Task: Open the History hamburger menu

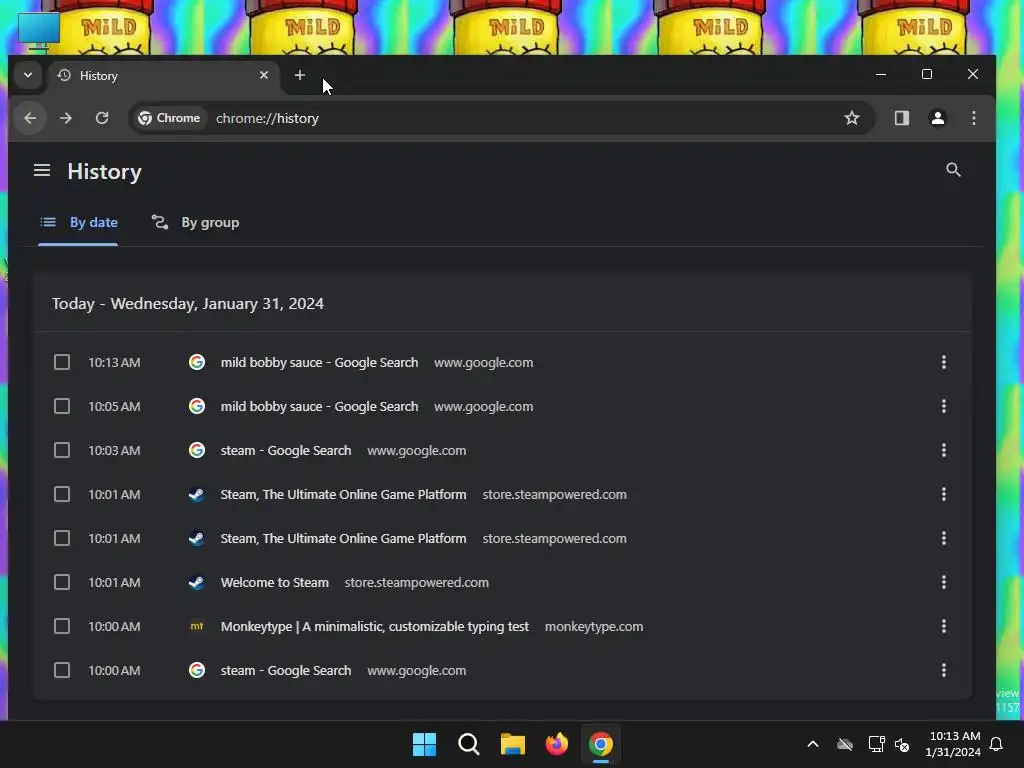Action: coord(42,170)
